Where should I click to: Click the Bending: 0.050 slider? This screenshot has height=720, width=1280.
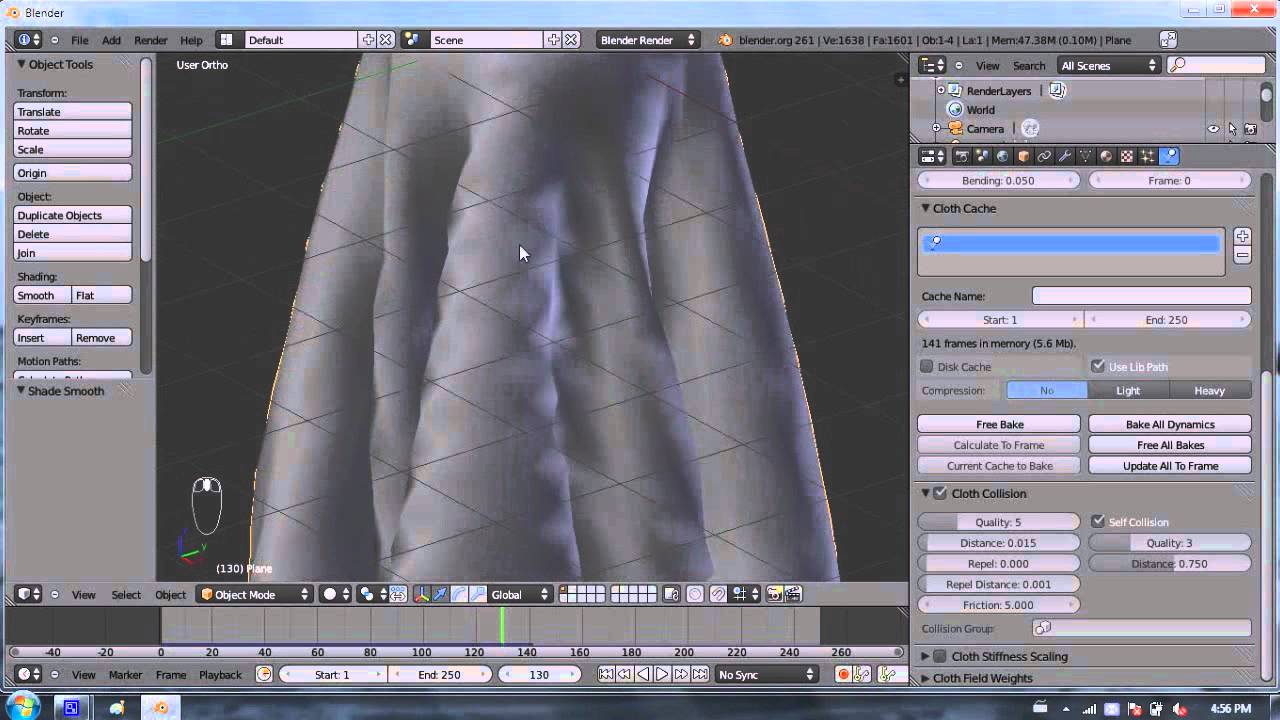click(x=999, y=181)
